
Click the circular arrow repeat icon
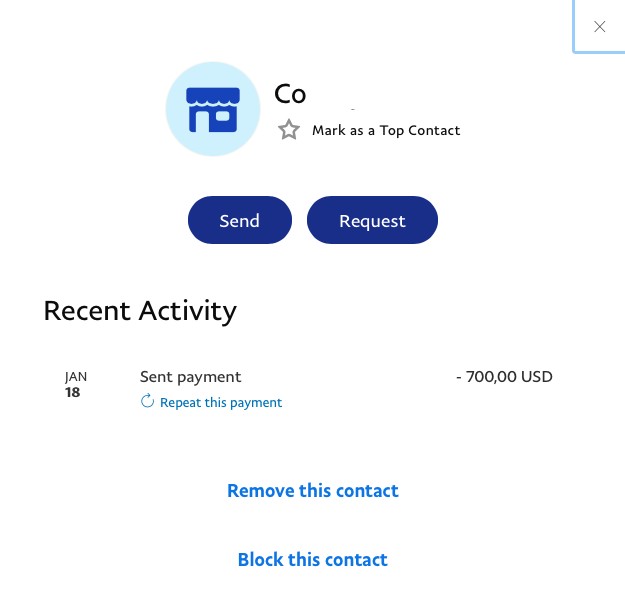coord(147,401)
